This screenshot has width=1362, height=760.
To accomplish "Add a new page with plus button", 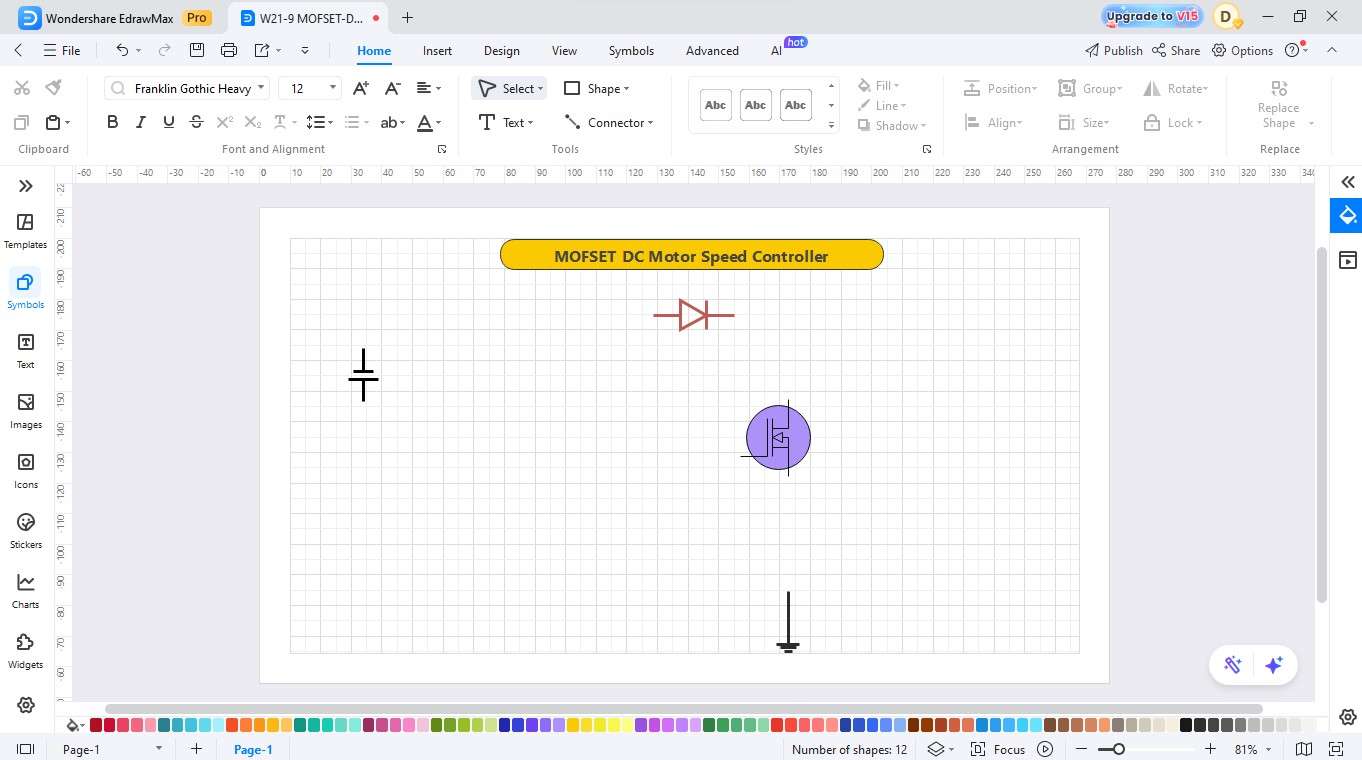I will [x=196, y=749].
